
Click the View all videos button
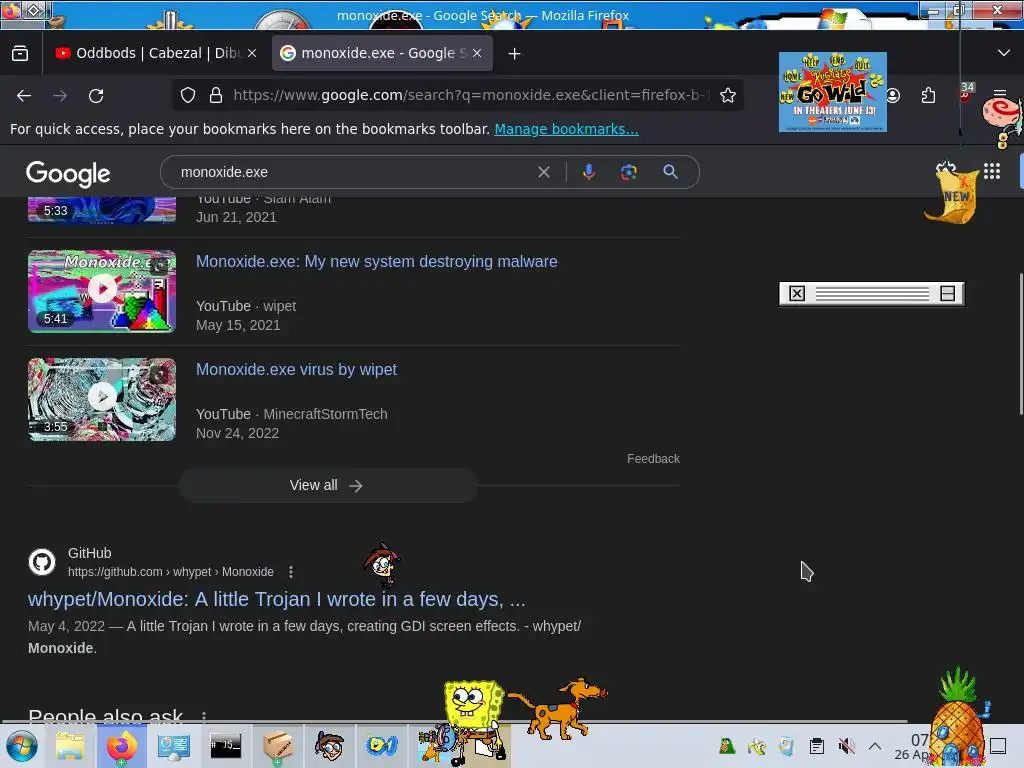328,485
